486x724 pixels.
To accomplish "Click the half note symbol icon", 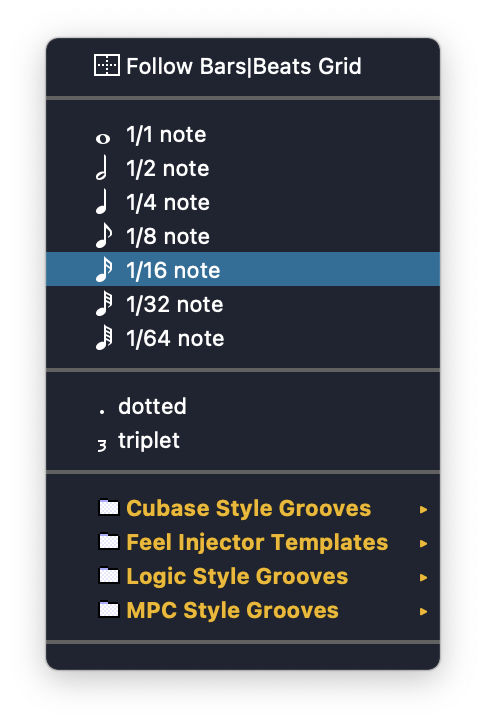I will pos(102,167).
